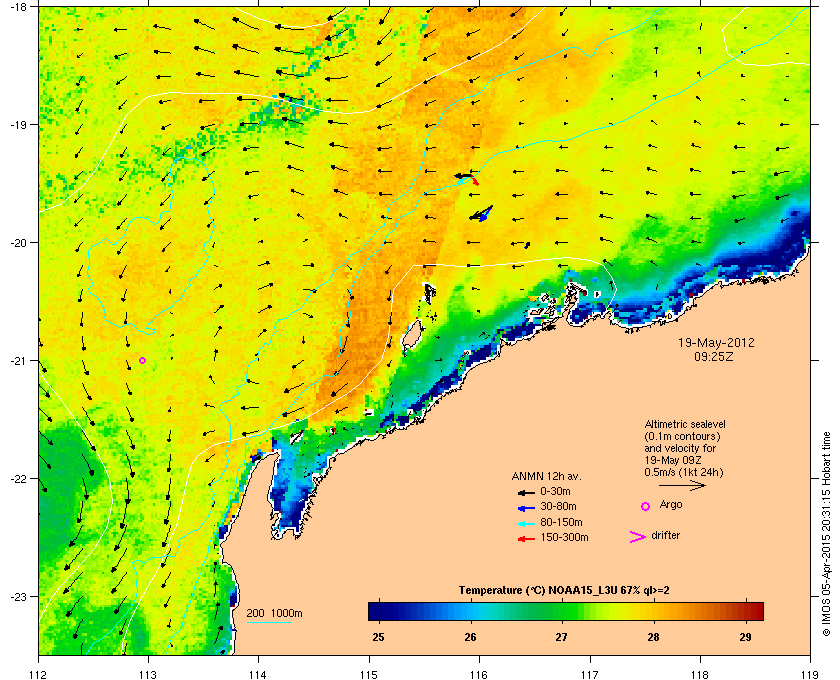The height and width of the screenshot is (680, 840).
Task: Click the red 150-300m arrow in the legend
Action: tap(526, 539)
